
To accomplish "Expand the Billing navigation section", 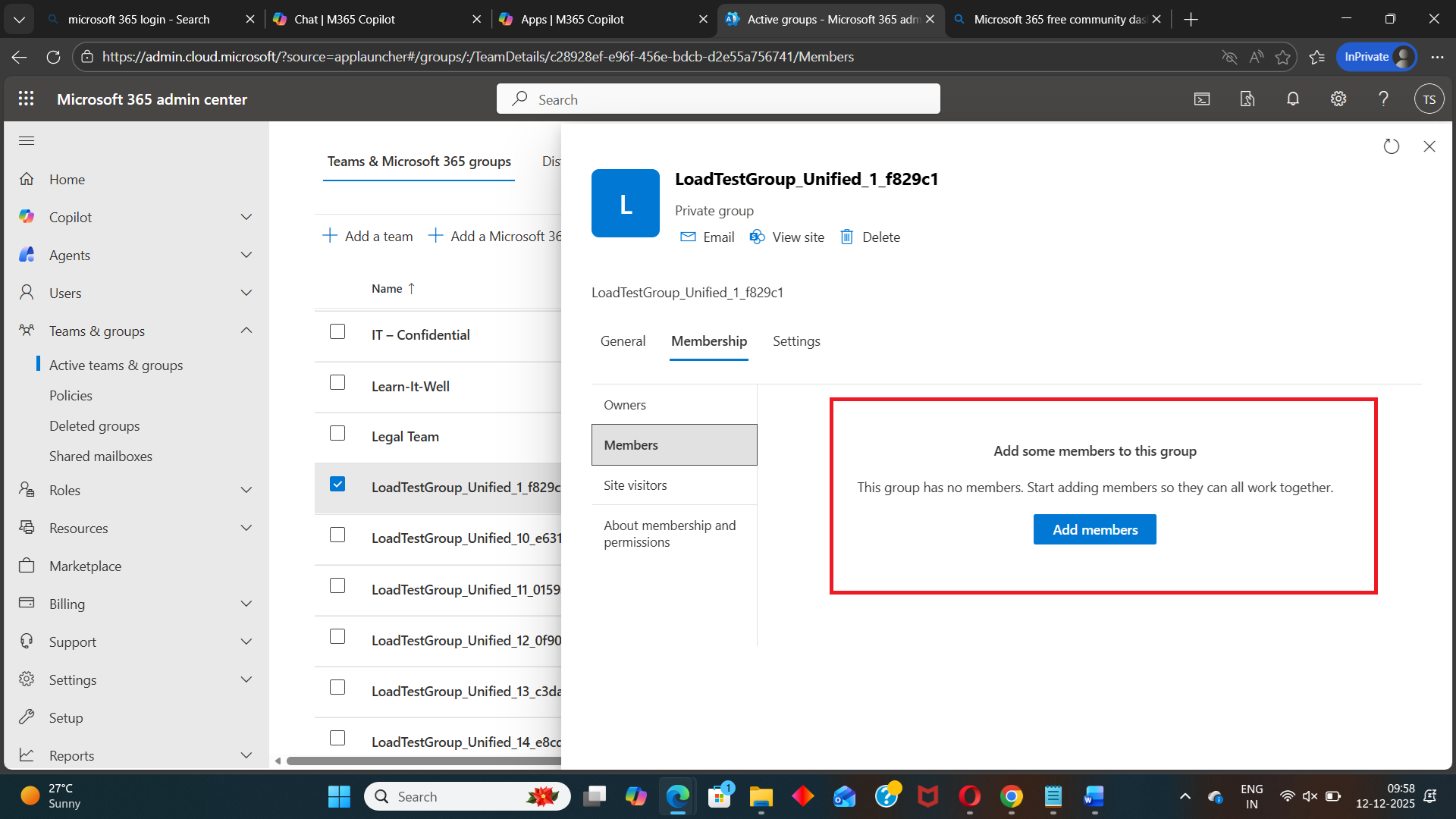I will pos(246,604).
